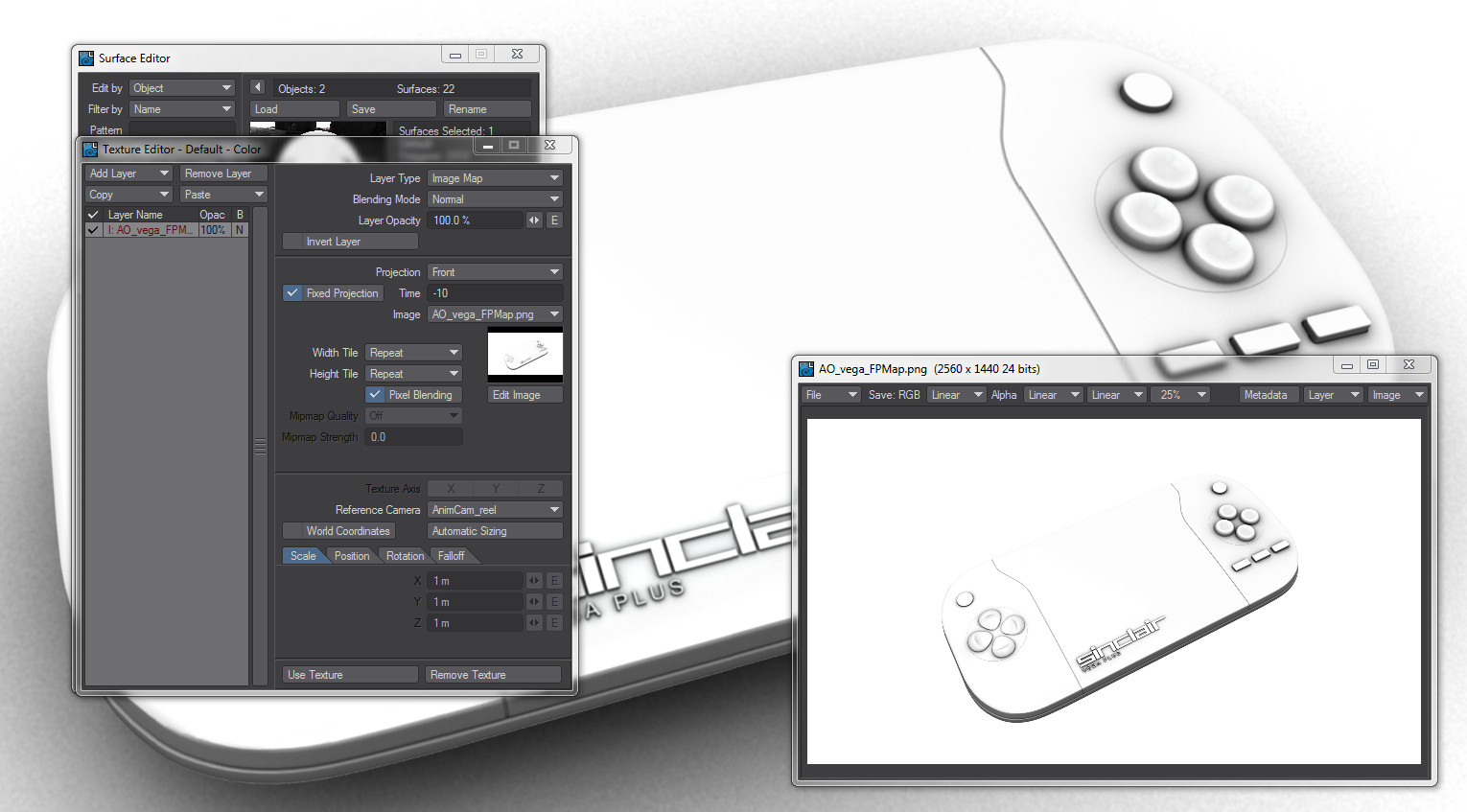Click the Metadata button in image viewer
Screen dimensions: 1467x812
1267,395
